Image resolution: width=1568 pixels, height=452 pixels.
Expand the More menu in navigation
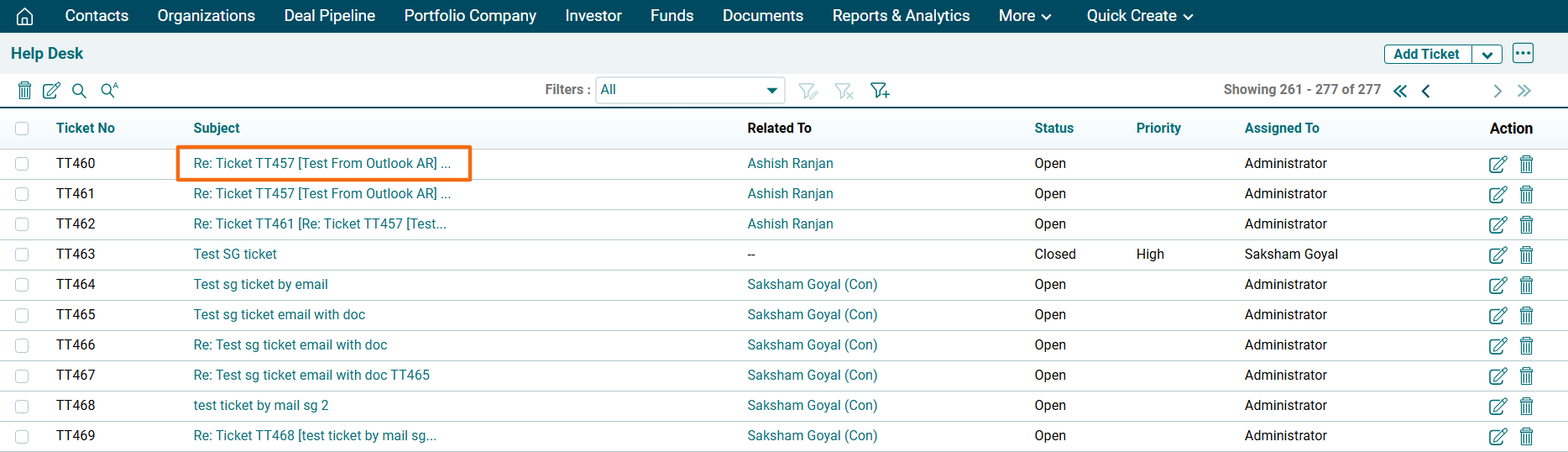[x=1024, y=16]
